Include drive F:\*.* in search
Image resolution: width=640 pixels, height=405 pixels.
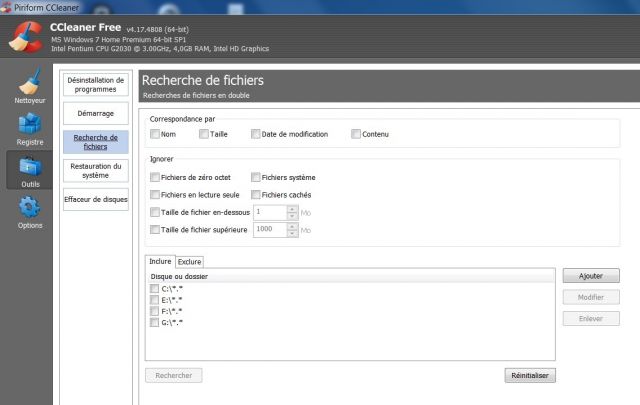tap(154, 311)
